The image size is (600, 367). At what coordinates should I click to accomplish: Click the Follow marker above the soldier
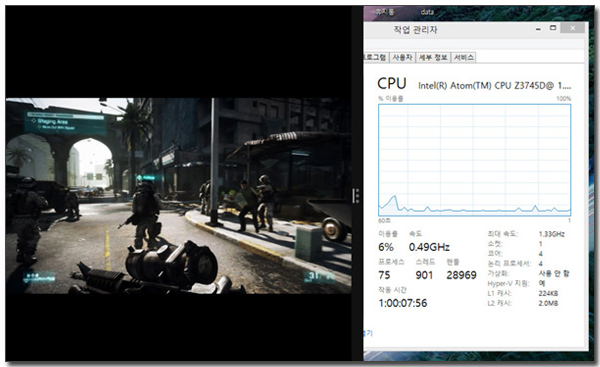coord(145,178)
